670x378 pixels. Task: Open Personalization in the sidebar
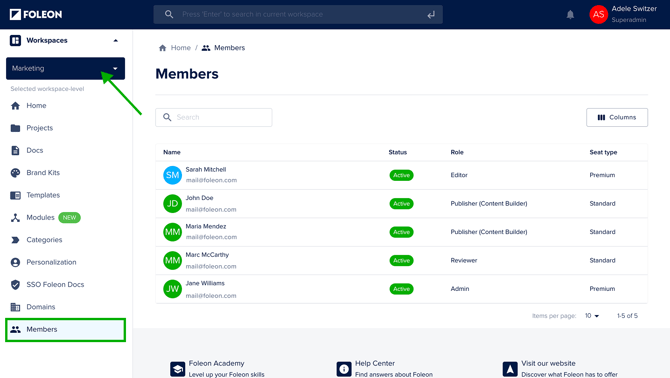click(51, 262)
